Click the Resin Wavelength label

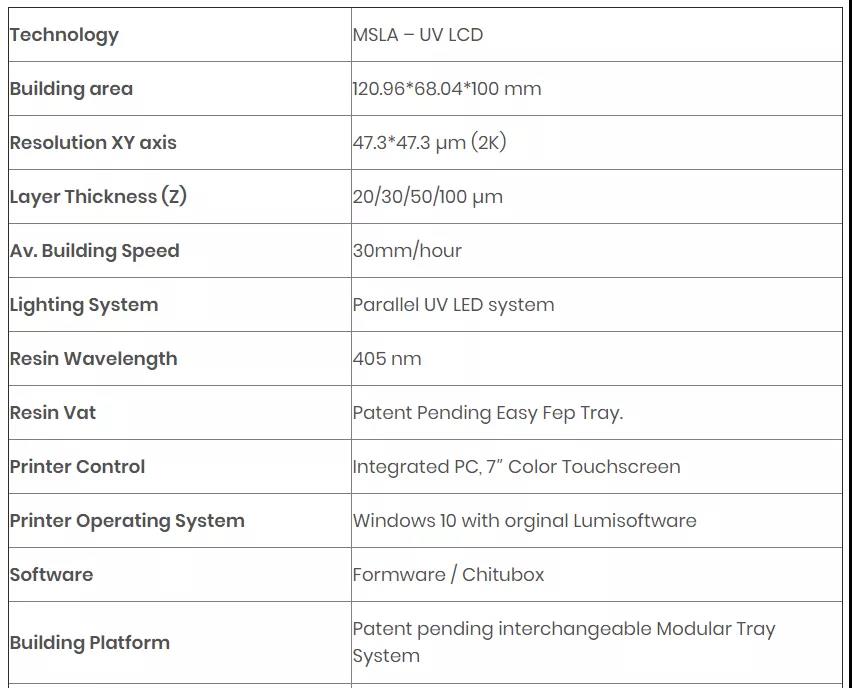(x=93, y=359)
